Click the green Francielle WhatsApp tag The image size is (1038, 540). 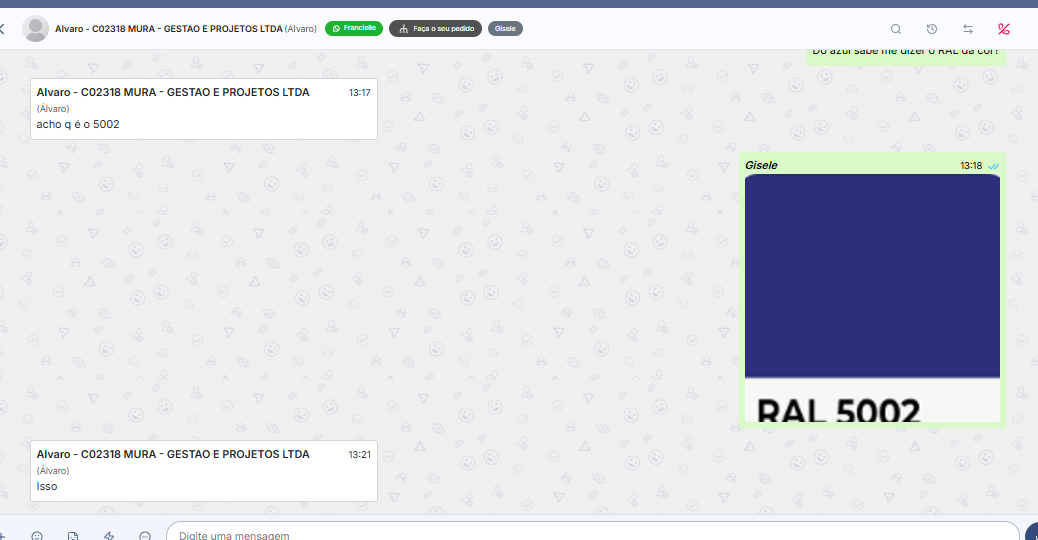click(x=354, y=28)
